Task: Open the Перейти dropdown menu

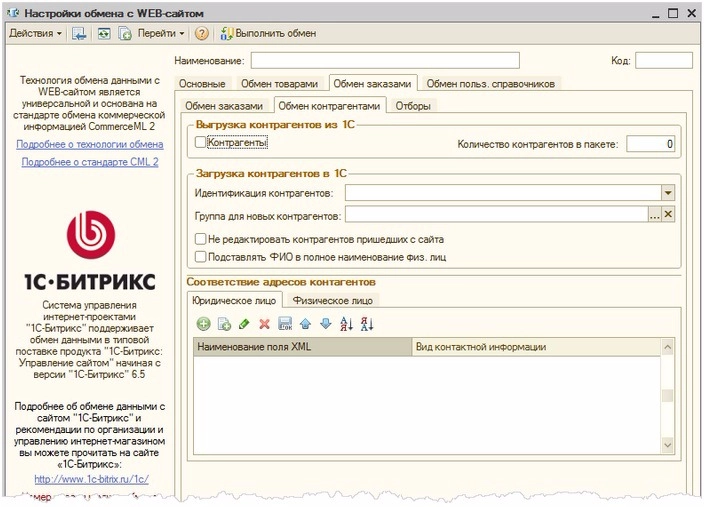Action: [x=161, y=33]
